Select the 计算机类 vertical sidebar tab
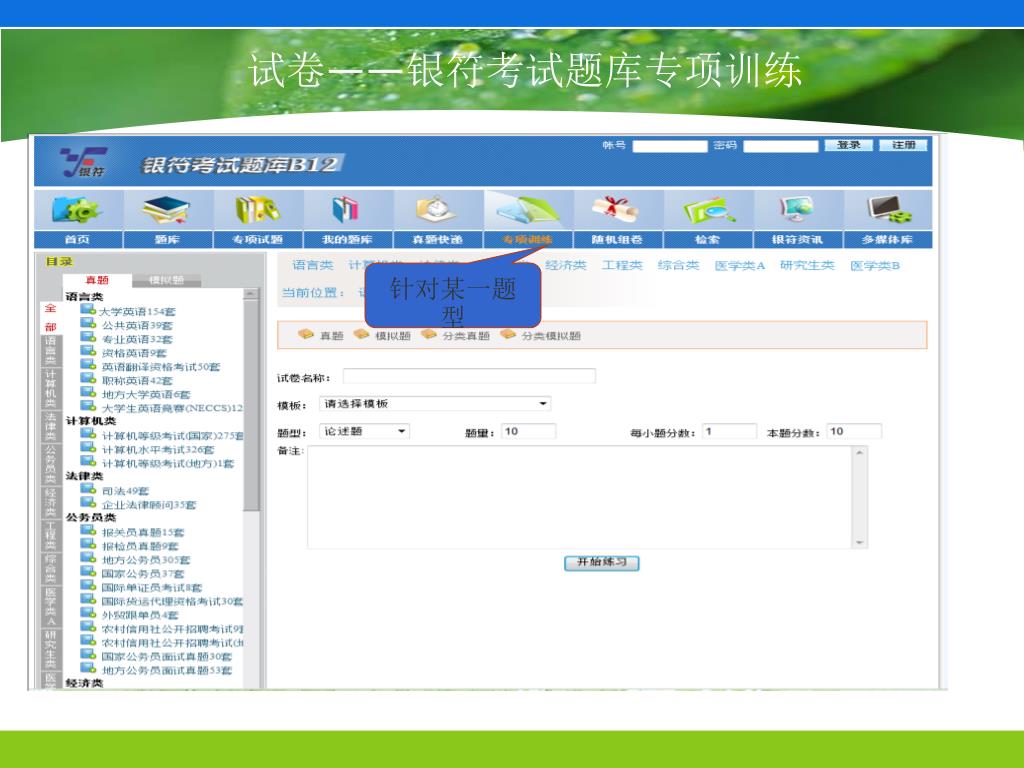The height and width of the screenshot is (768, 1024). coord(50,389)
